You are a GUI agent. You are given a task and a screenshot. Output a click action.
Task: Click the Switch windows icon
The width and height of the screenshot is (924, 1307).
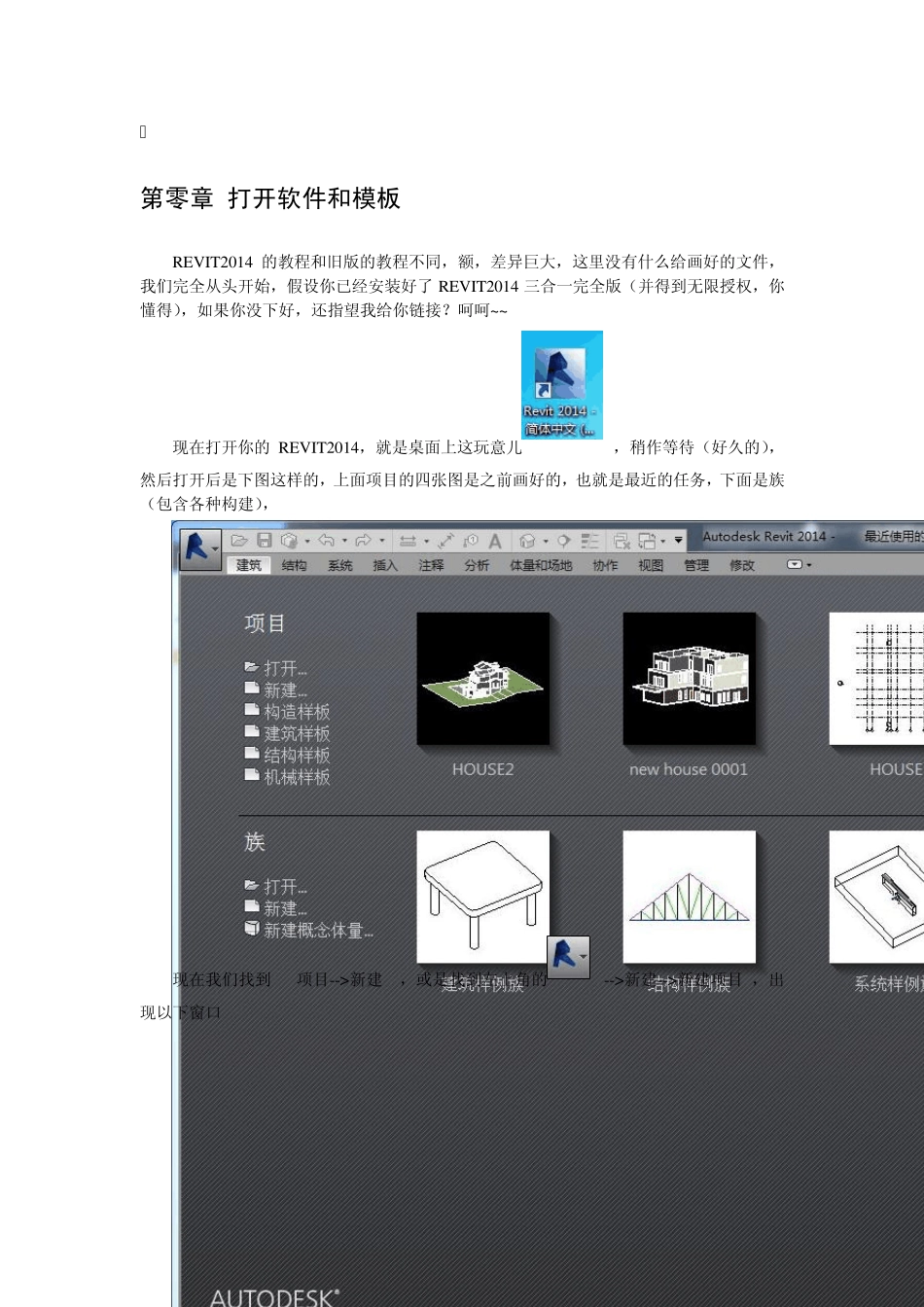pyautogui.click(x=647, y=541)
